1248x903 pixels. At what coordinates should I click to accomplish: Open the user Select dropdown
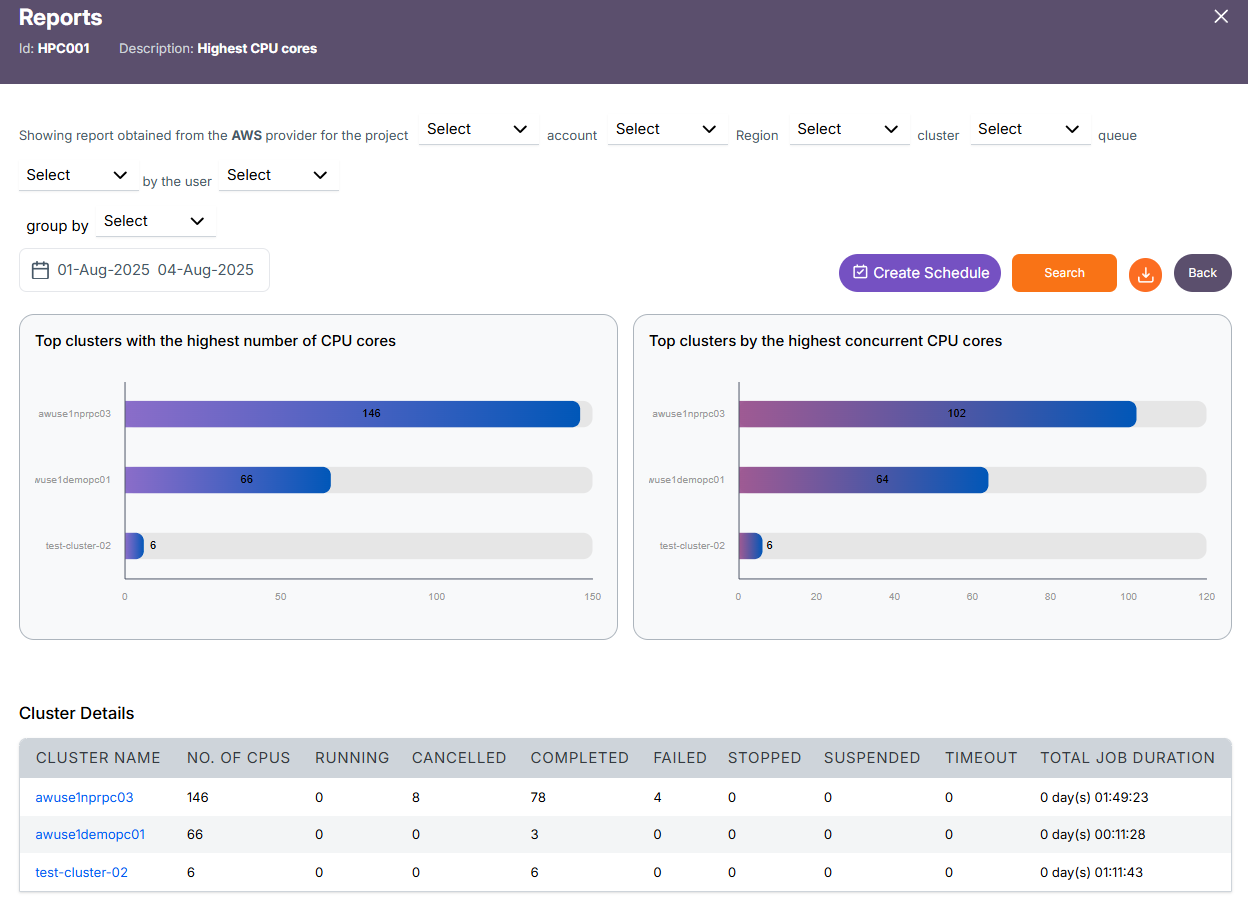(278, 175)
